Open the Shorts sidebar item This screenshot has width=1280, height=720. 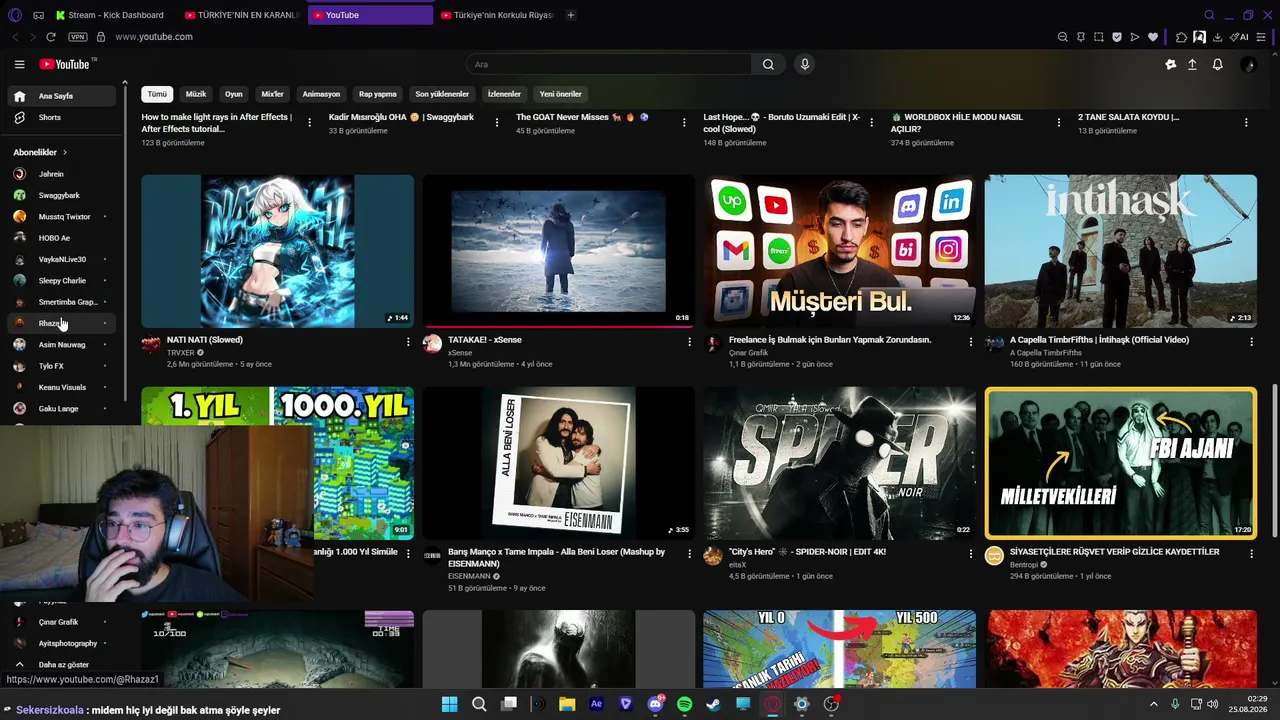coord(62,117)
